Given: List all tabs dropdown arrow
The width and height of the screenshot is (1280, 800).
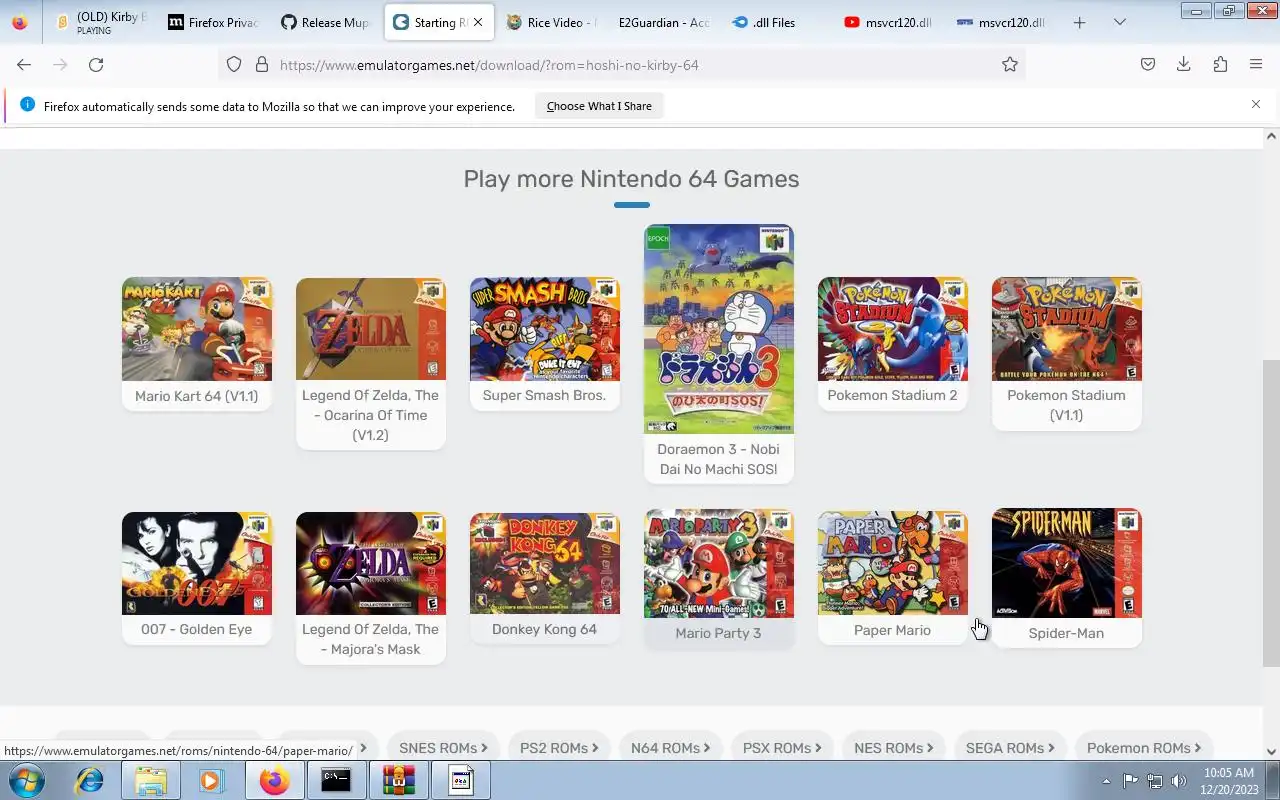Looking at the screenshot, I should [1120, 22].
